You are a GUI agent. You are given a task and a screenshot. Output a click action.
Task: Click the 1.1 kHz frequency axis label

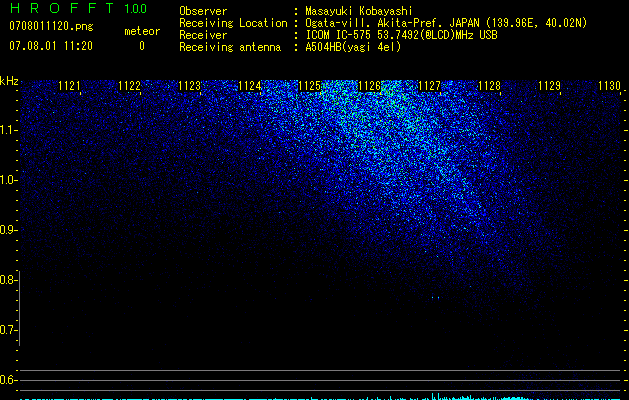point(8,130)
